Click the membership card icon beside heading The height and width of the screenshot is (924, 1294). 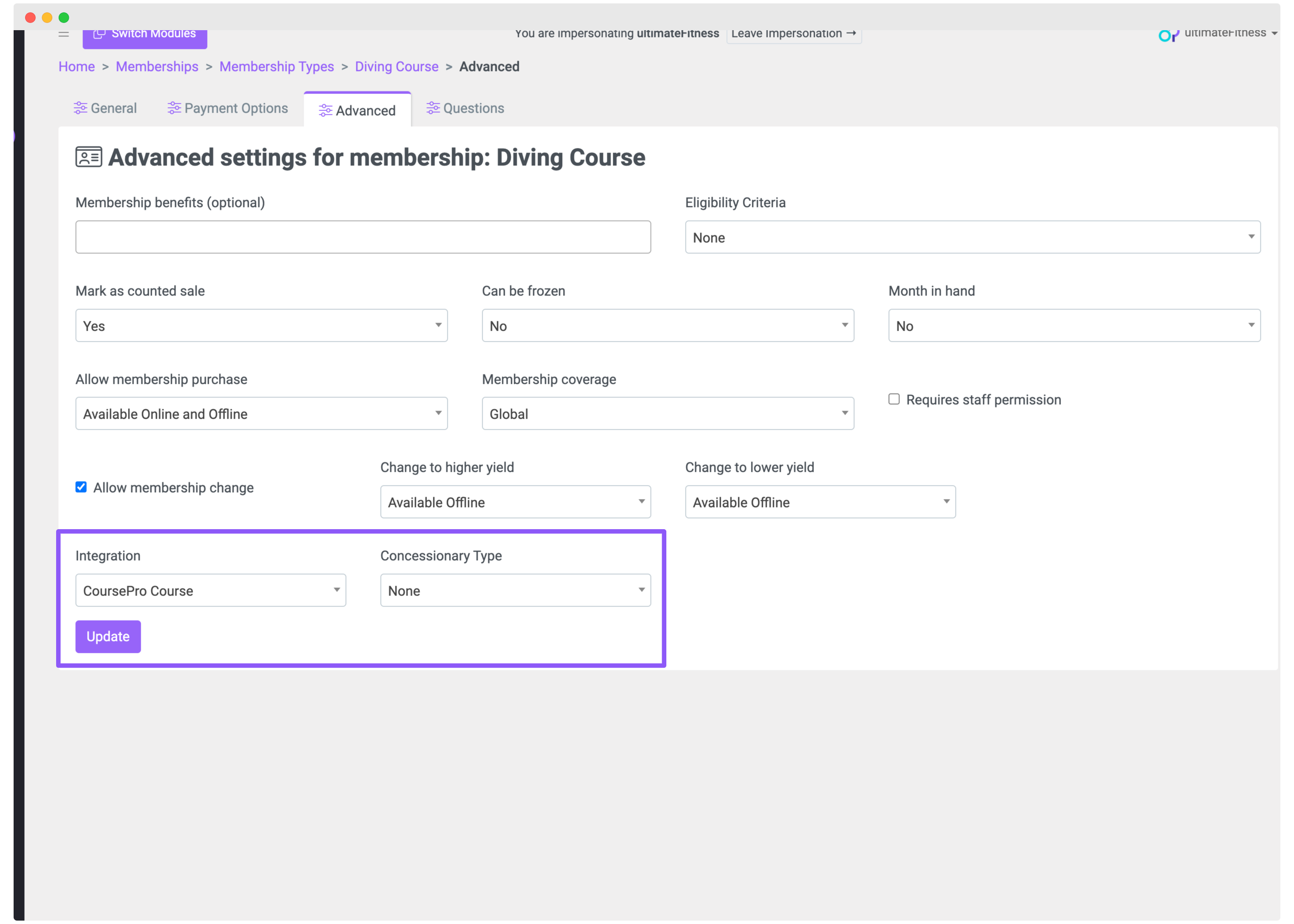tap(89, 157)
